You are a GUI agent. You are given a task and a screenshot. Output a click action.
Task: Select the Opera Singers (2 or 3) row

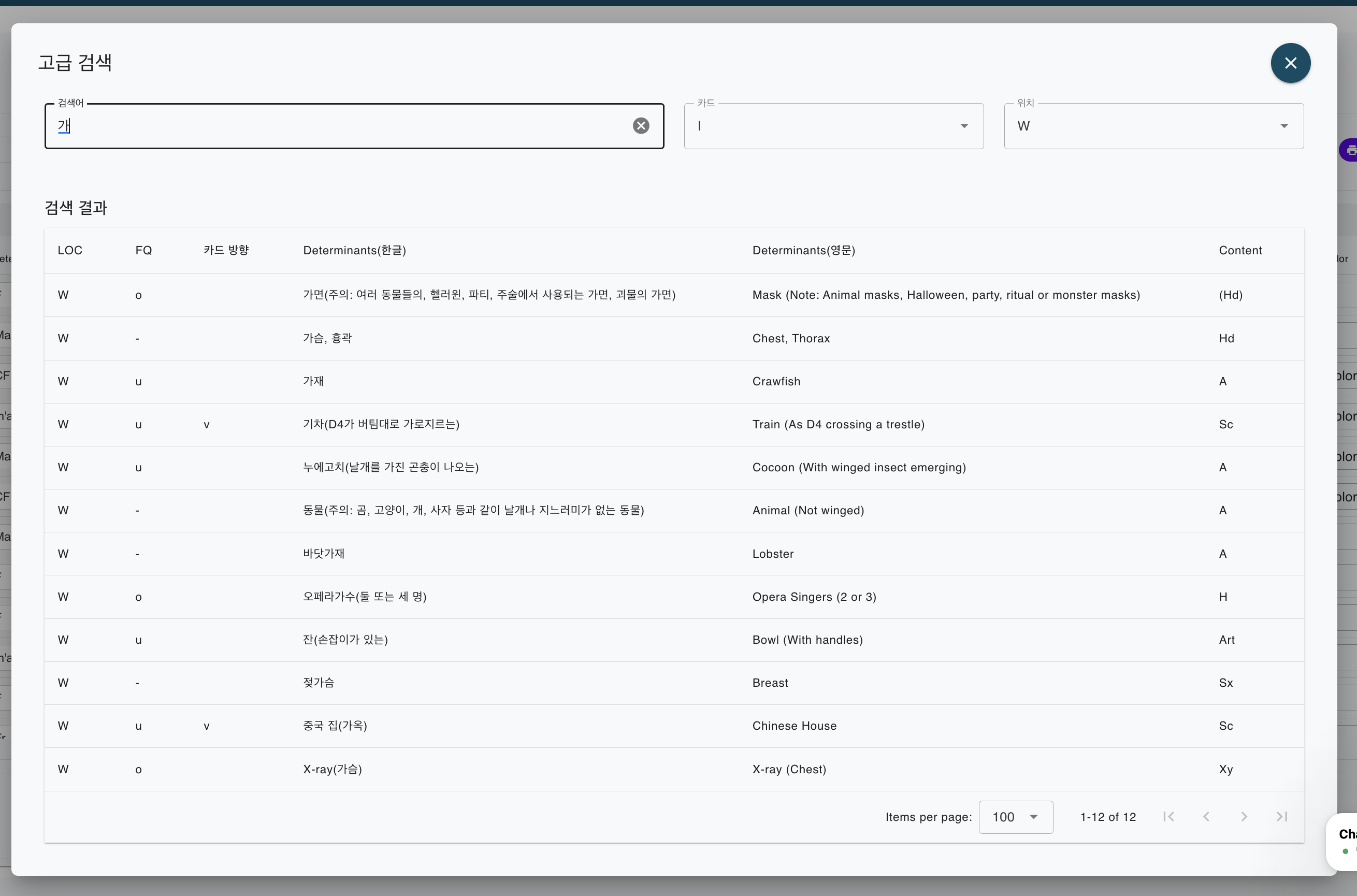[814, 597]
